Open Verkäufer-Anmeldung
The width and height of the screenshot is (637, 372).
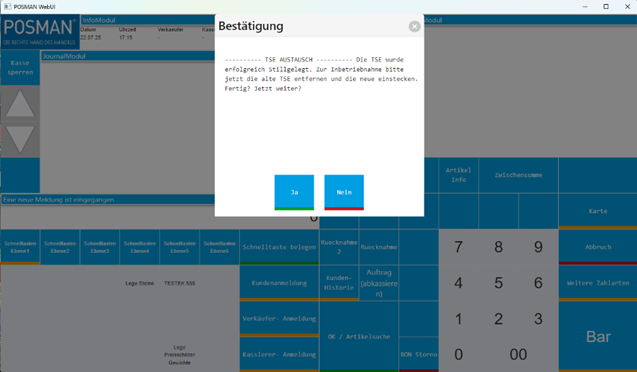[279, 319]
